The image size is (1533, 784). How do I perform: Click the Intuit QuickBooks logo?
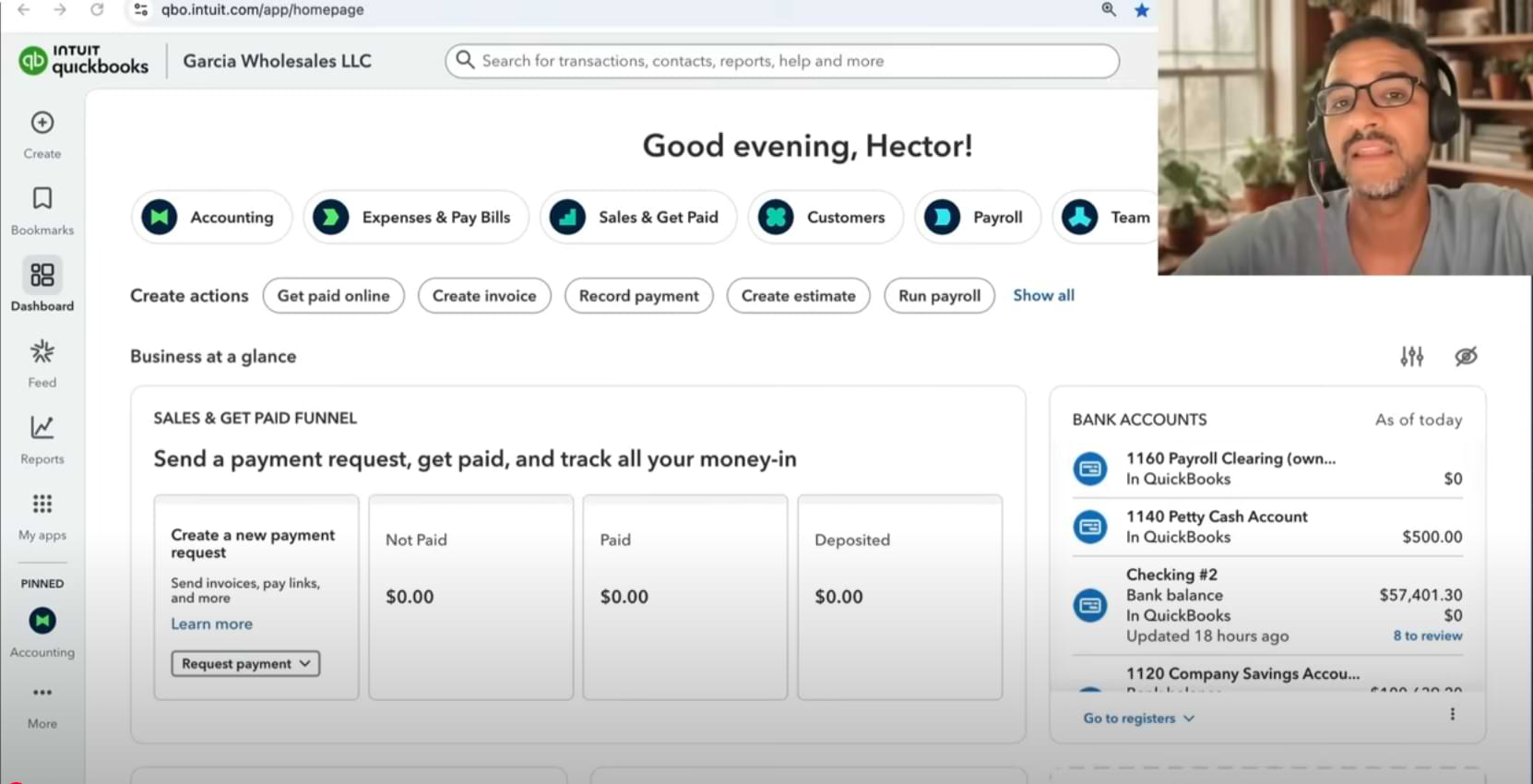pos(84,61)
